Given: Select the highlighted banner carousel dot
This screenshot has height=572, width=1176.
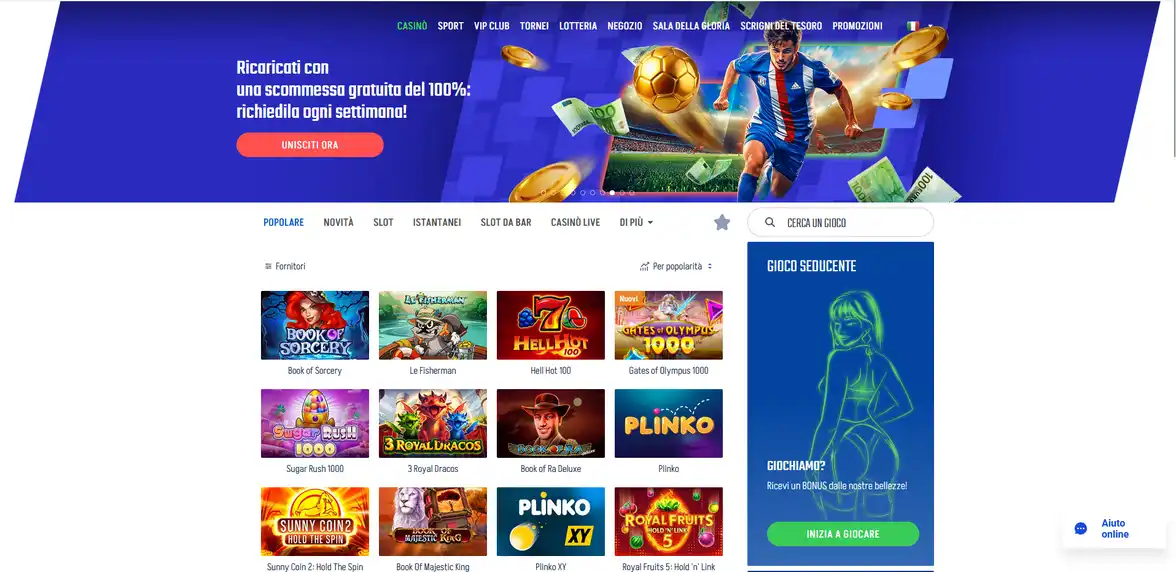Looking at the screenshot, I should [613, 193].
